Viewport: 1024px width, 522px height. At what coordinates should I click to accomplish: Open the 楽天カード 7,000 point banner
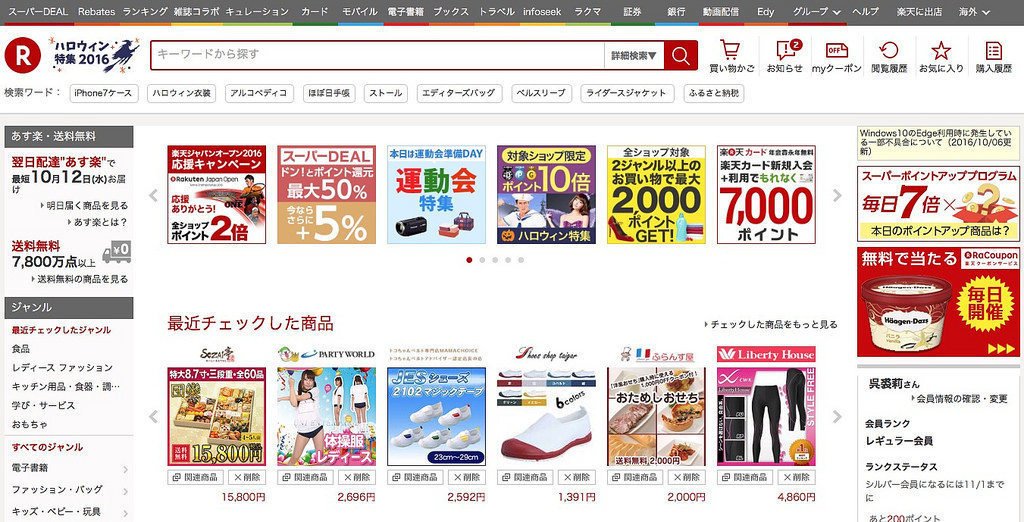766,195
